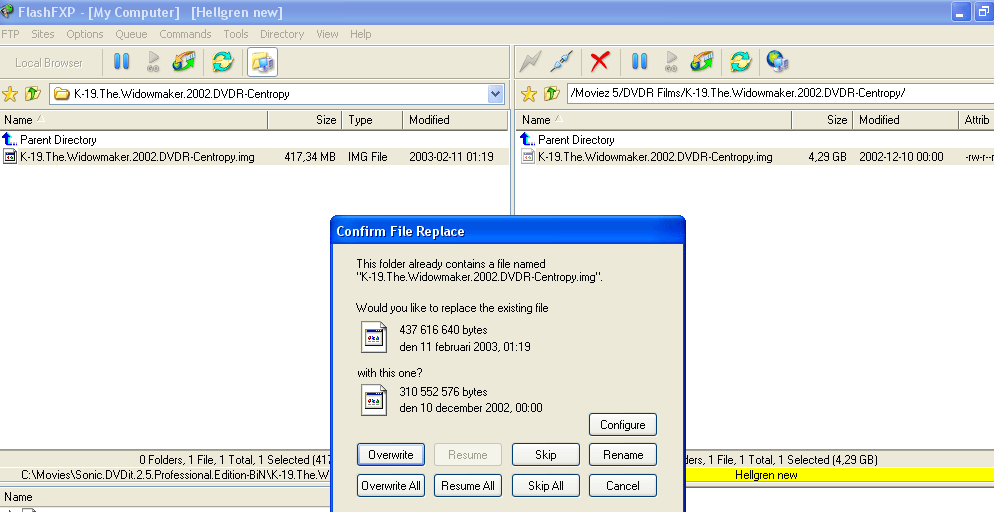Click the up-folder icon beside remote path
994x512 pixels.
[x=551, y=94]
